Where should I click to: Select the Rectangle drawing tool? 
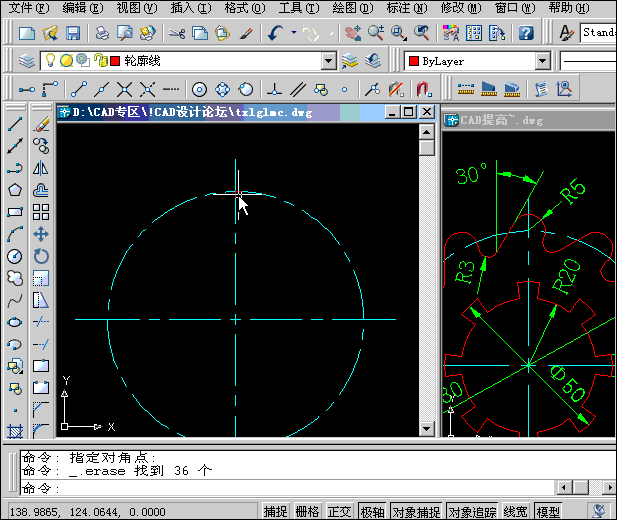point(15,212)
